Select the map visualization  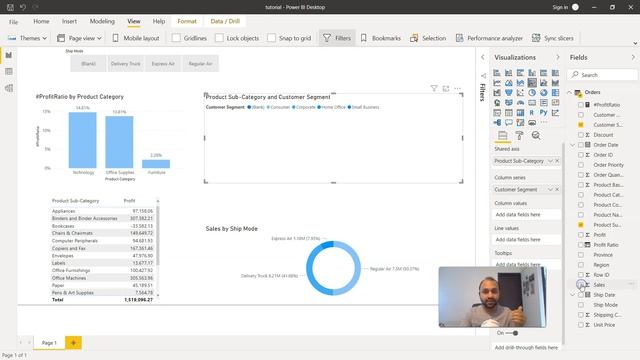[497, 103]
